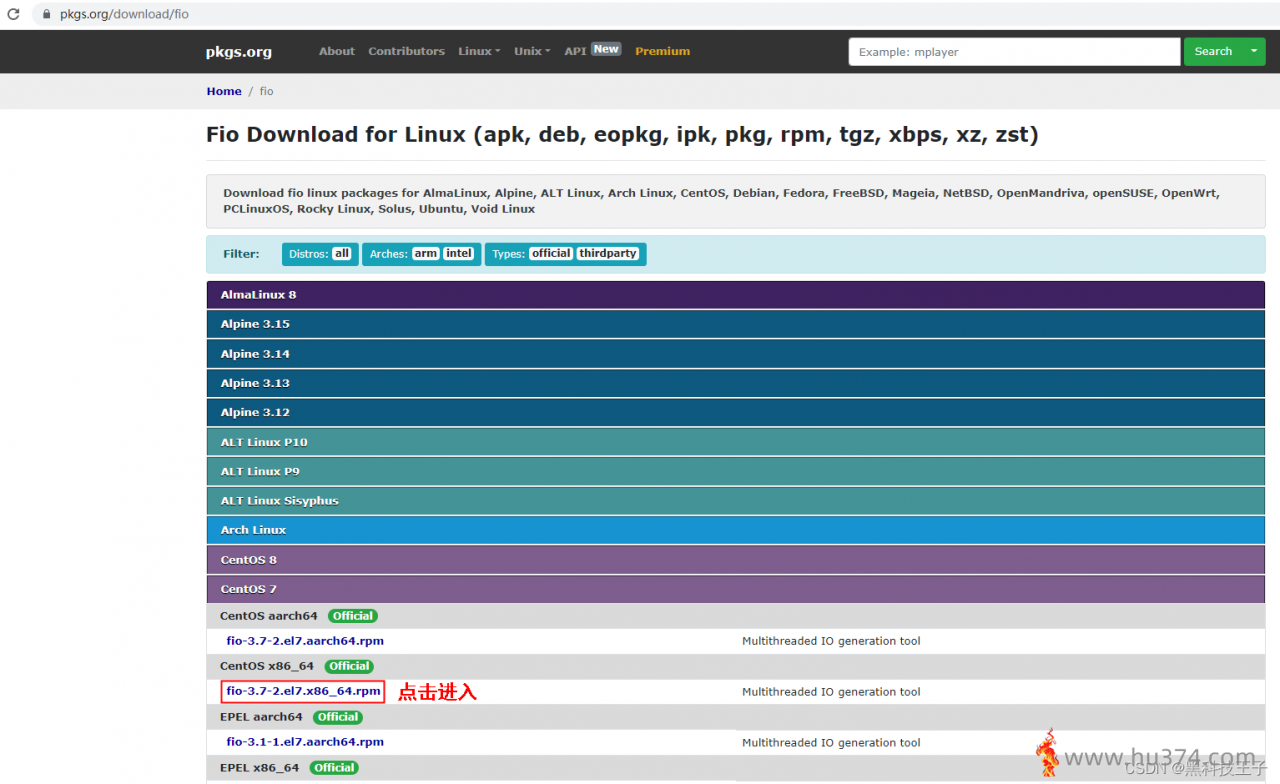The width and height of the screenshot is (1280, 784).
Task: Click the 'EPEL x86_64' repository label
Action: click(x=259, y=768)
